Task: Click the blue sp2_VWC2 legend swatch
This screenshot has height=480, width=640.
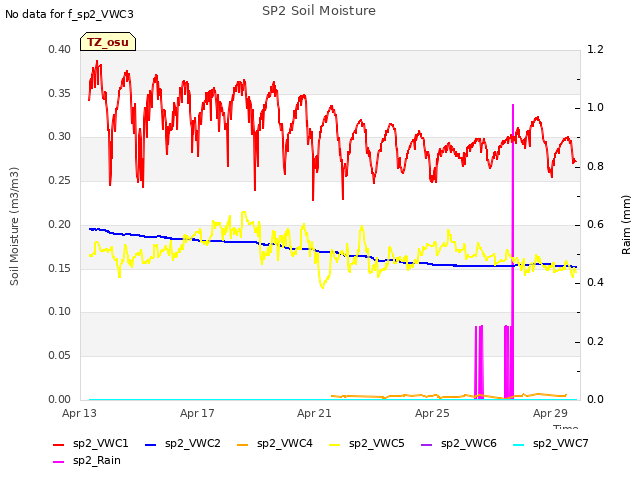Action: coord(151,444)
